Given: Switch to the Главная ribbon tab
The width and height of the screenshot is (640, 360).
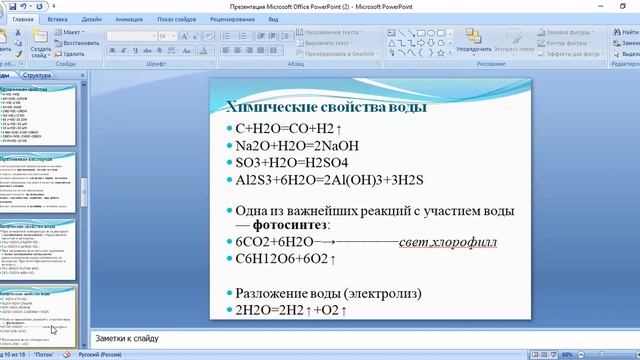Looking at the screenshot, I should click(x=23, y=19).
